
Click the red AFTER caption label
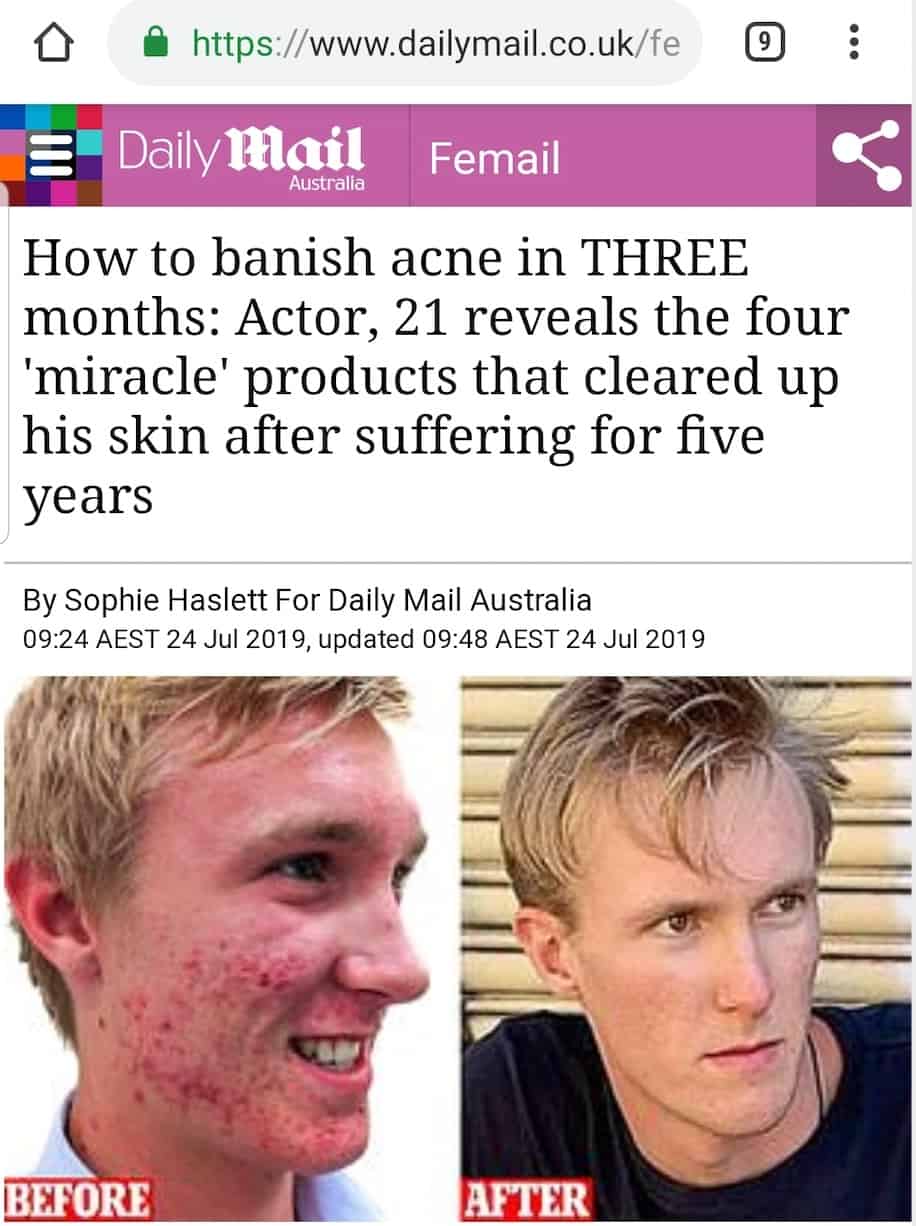(526, 1199)
